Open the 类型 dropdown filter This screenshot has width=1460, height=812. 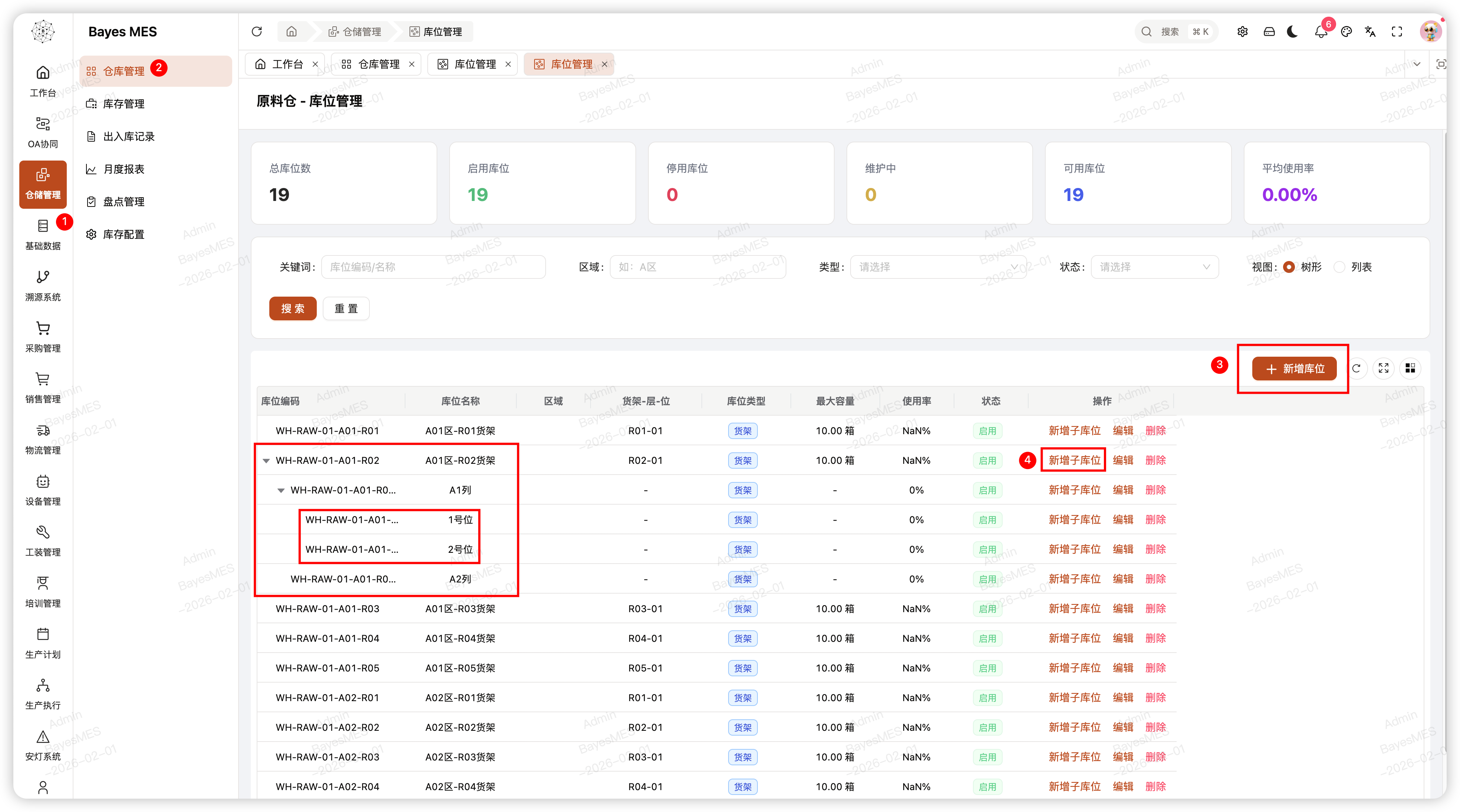(938, 267)
